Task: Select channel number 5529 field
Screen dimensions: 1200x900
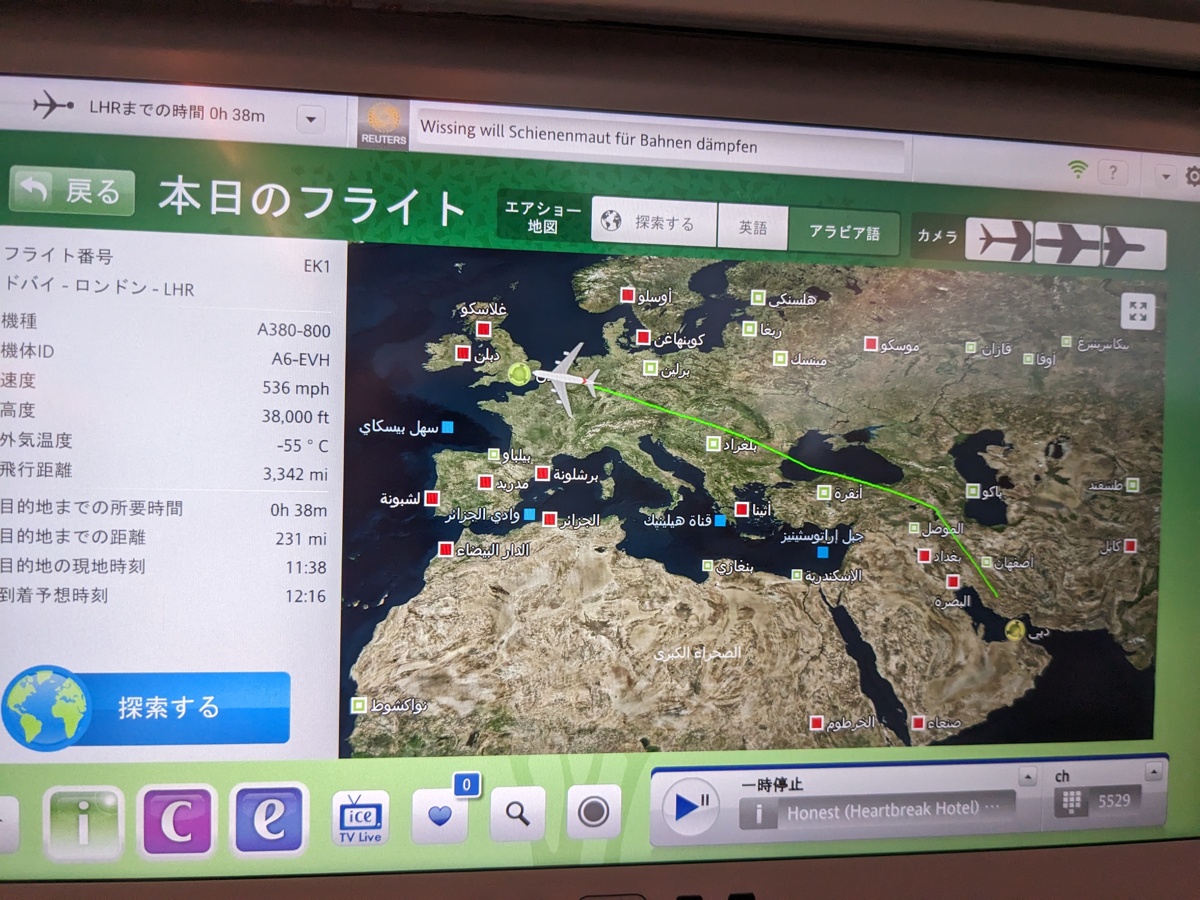Action: pos(1115,800)
